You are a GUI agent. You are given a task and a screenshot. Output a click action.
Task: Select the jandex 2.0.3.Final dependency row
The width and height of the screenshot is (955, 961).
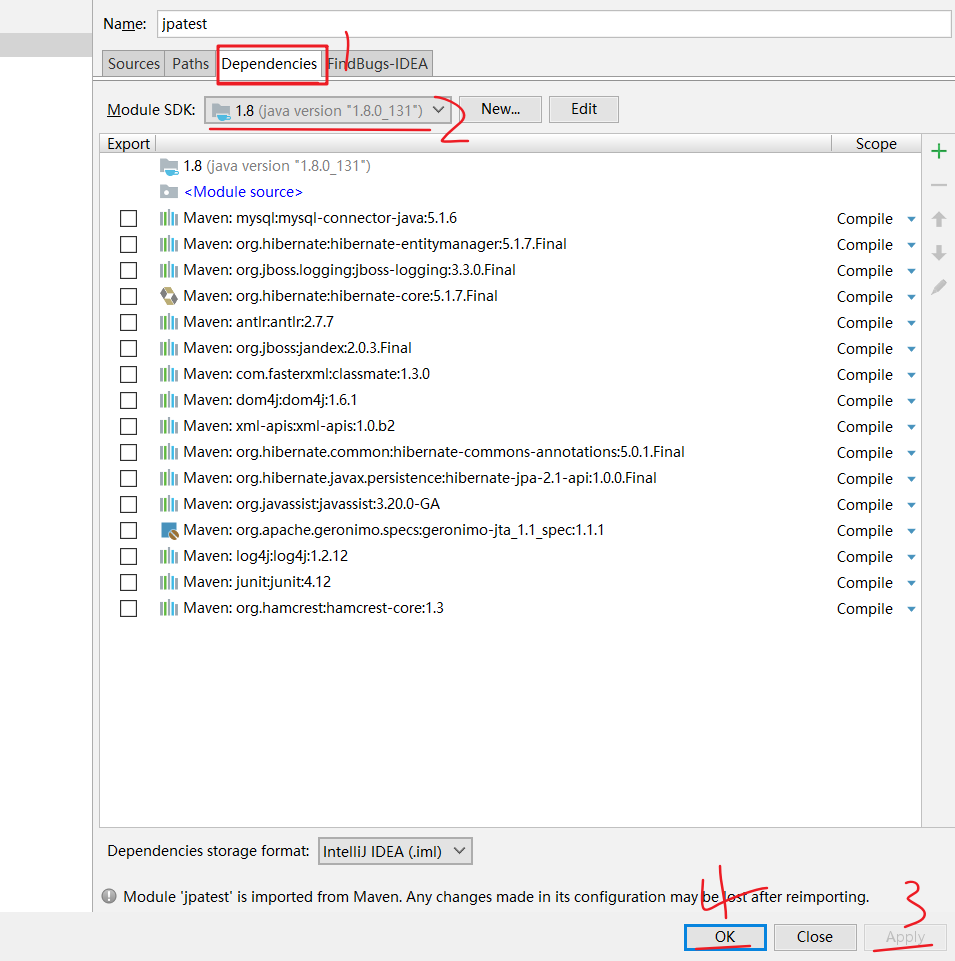[x=510, y=348]
